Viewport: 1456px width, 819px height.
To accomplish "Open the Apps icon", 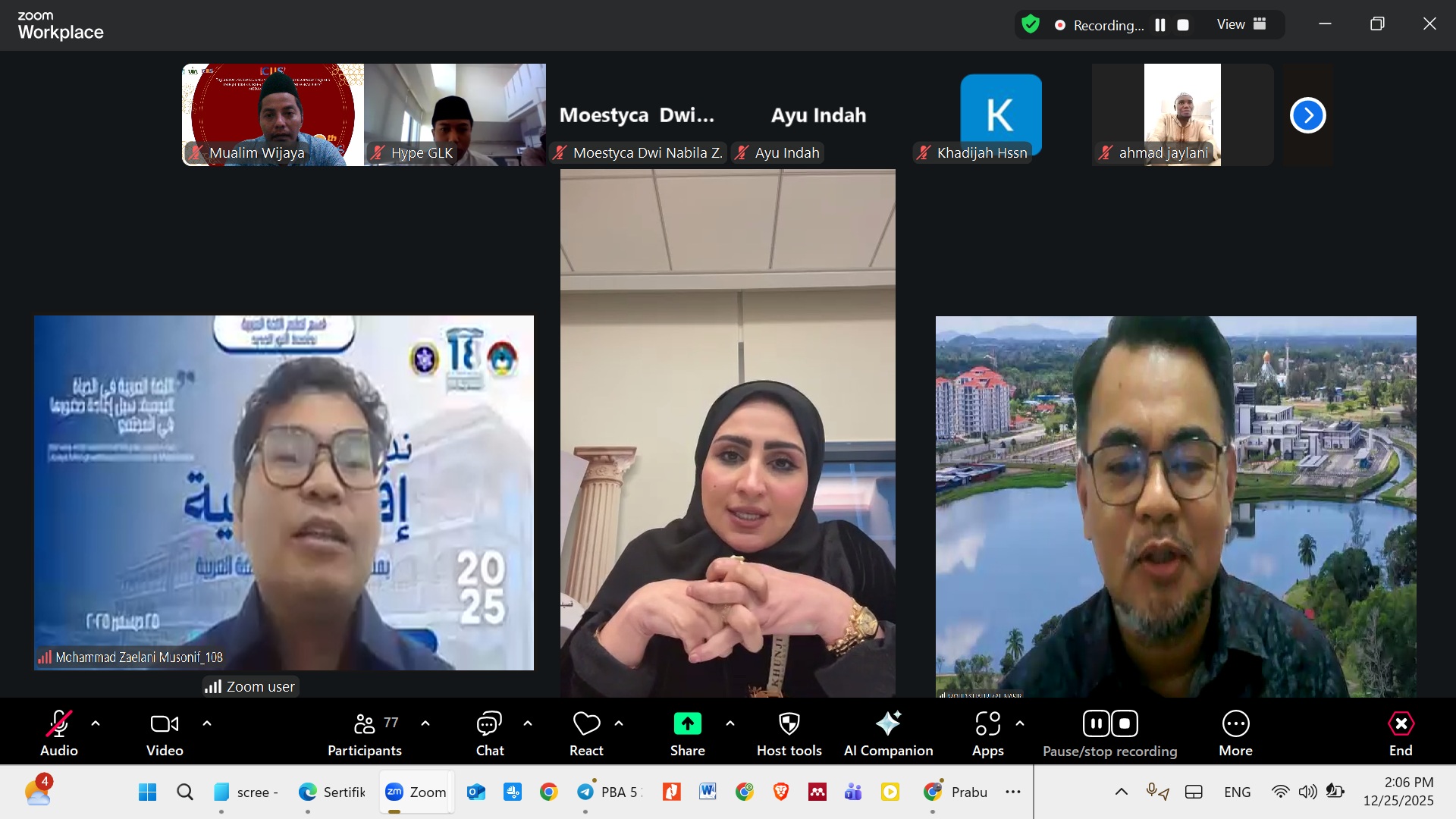I will coord(987,724).
